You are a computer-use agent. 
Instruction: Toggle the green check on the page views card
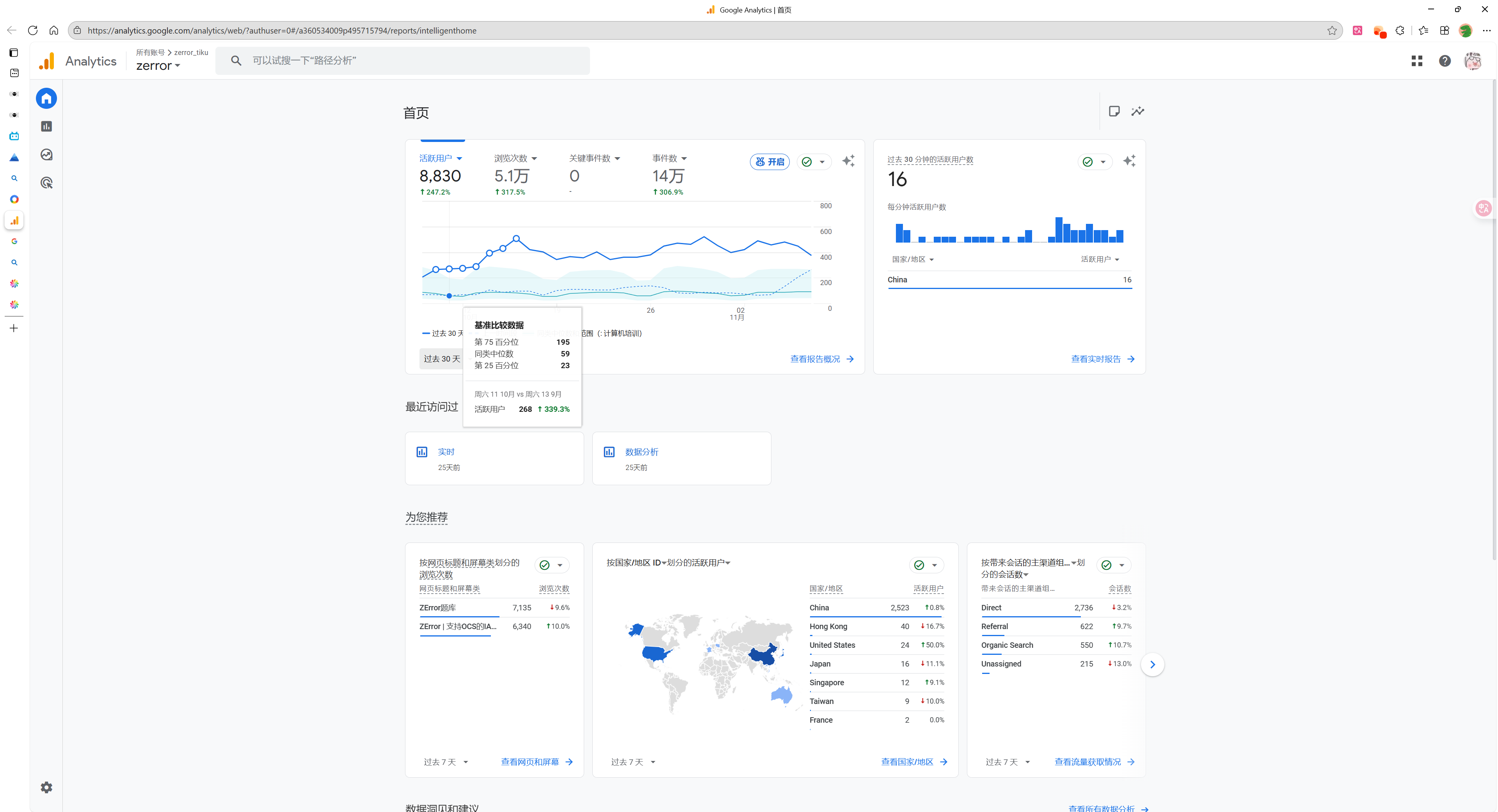pos(544,565)
